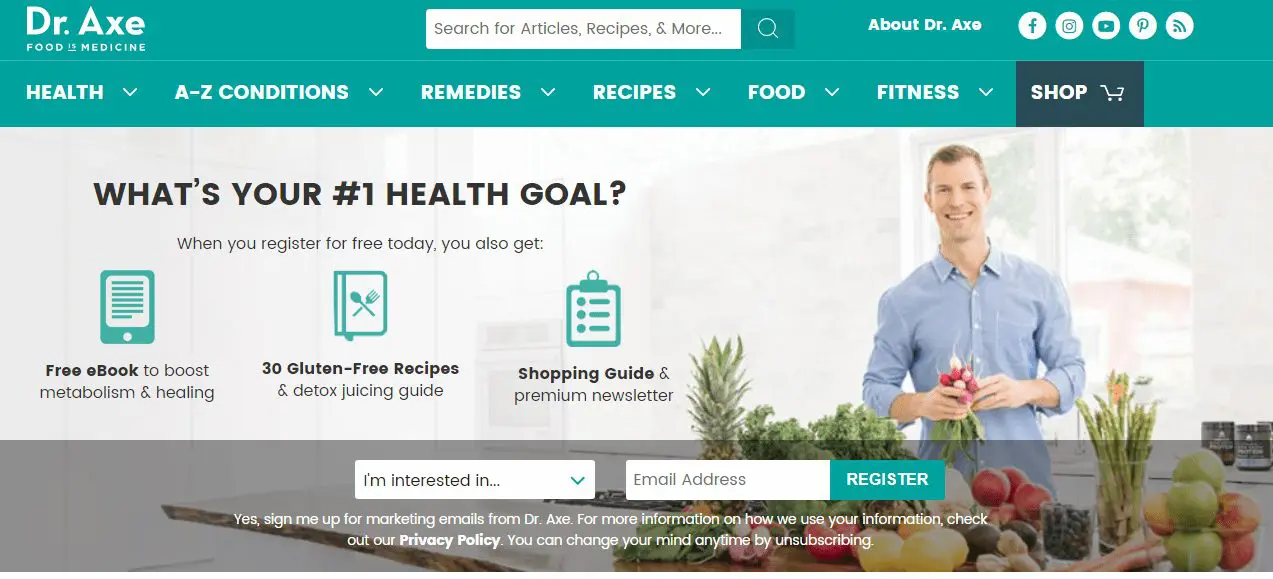Click the search magnifier icon
Screen dimensions: 1273x579
pyautogui.click(x=768, y=29)
